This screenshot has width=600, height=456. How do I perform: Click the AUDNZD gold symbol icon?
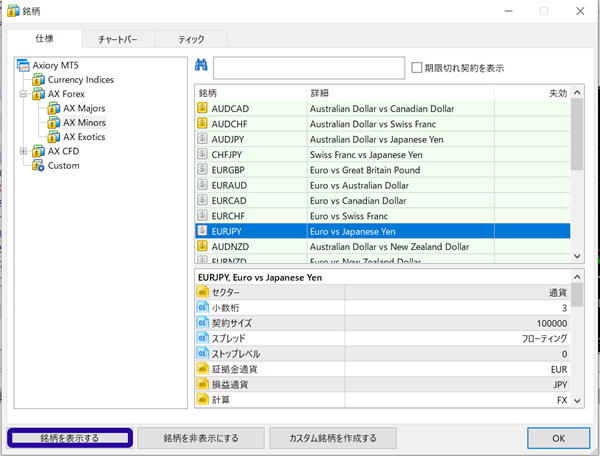(x=202, y=246)
